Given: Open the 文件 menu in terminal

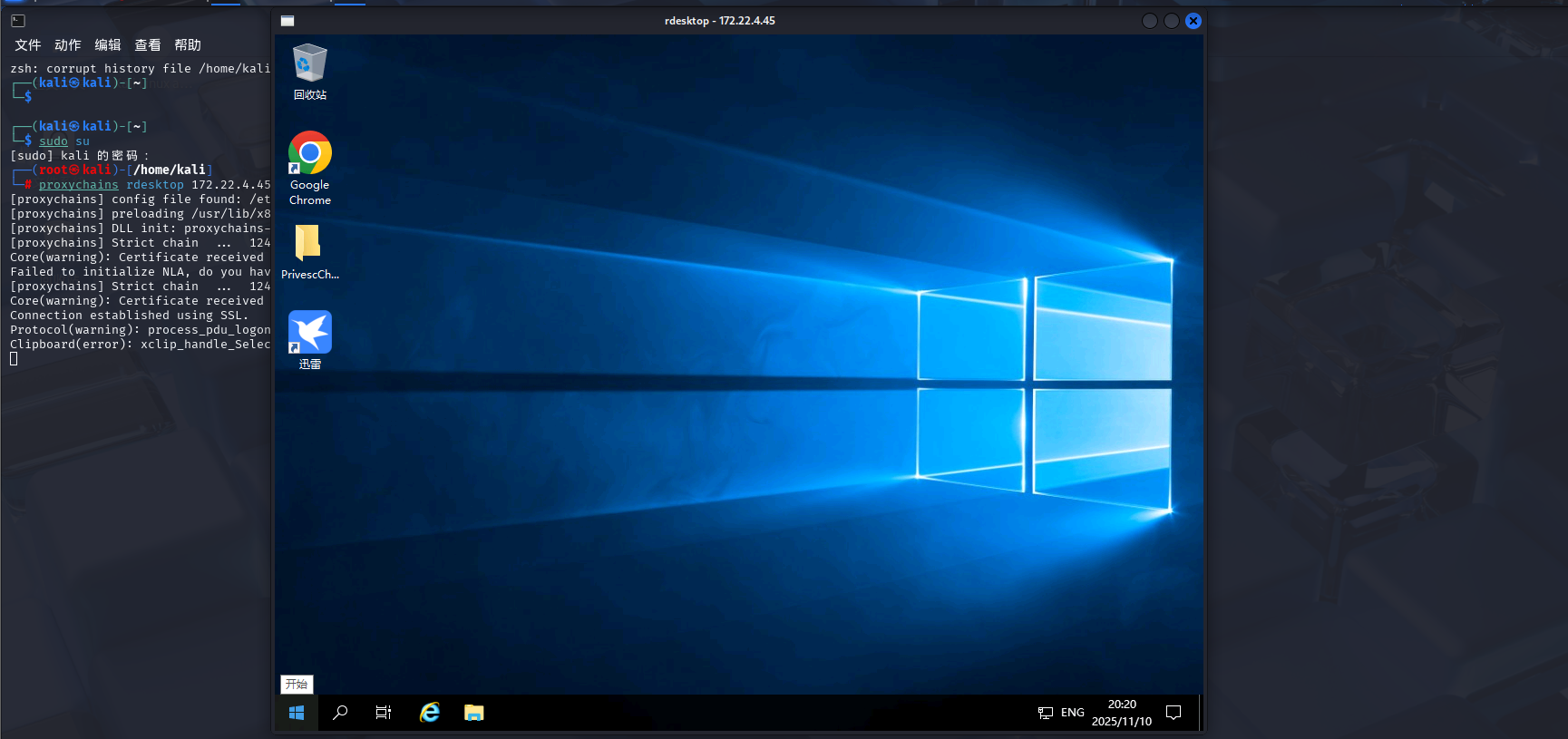Looking at the screenshot, I should 28,45.
